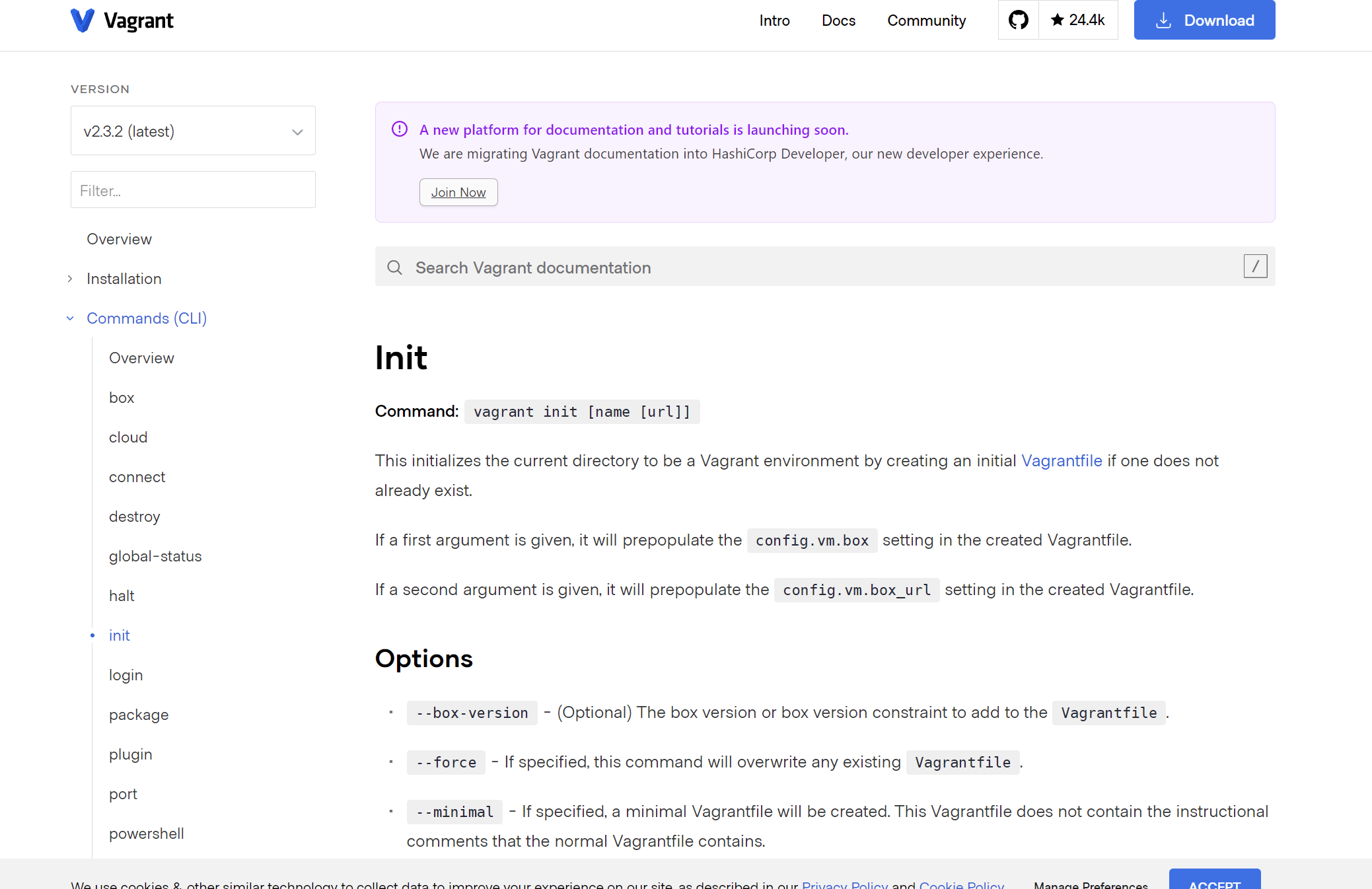Open the Community nav item
1372x889 pixels.
click(x=926, y=20)
